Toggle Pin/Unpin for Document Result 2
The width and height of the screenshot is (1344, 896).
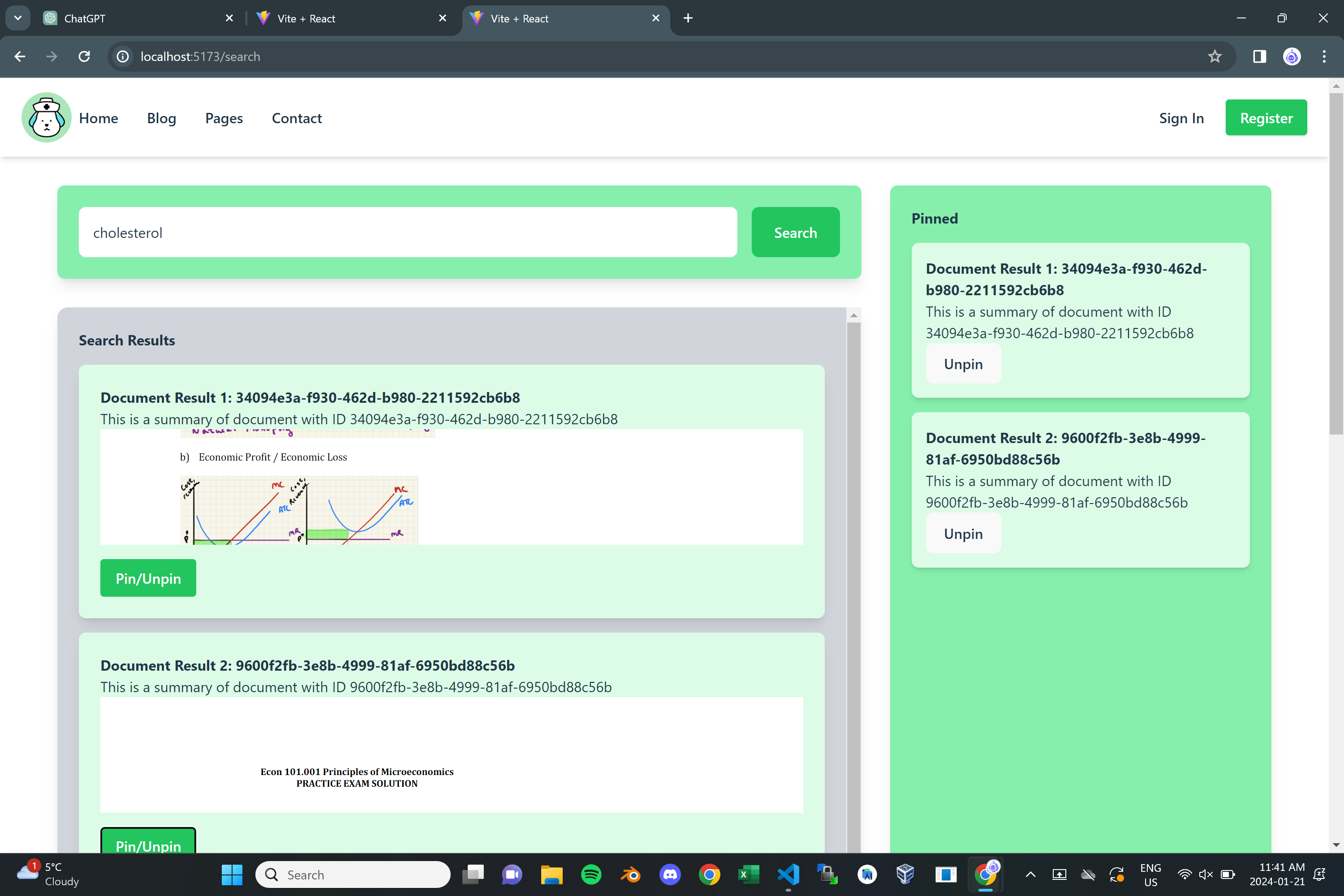pyautogui.click(x=148, y=843)
